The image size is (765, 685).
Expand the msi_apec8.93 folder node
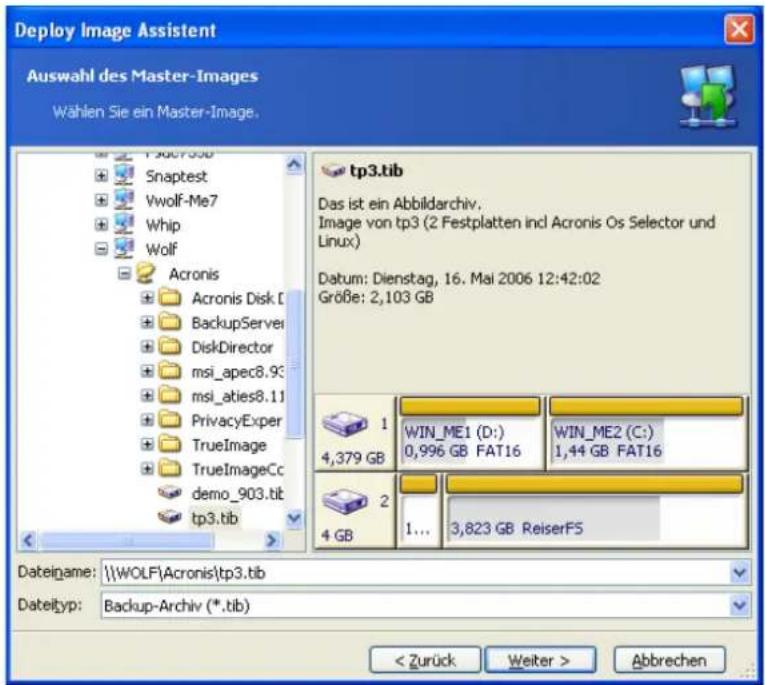[x=147, y=371]
